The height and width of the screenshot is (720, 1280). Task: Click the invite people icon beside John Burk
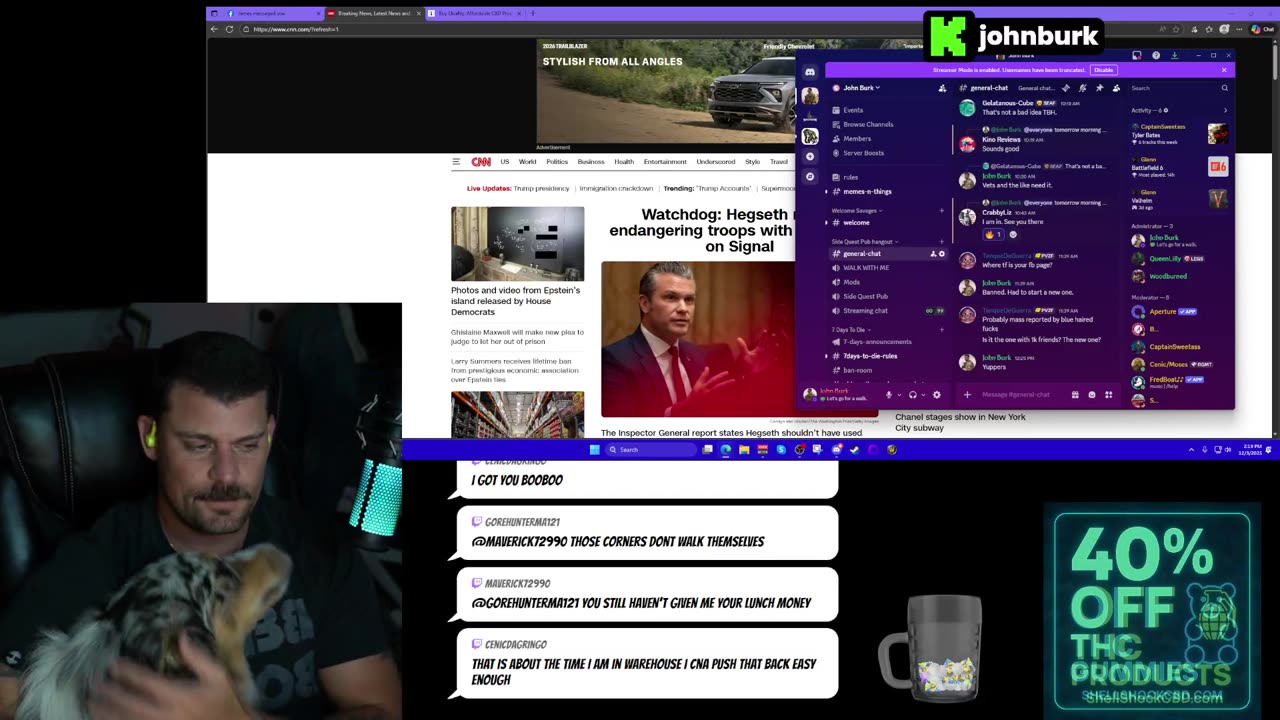pos(942,88)
